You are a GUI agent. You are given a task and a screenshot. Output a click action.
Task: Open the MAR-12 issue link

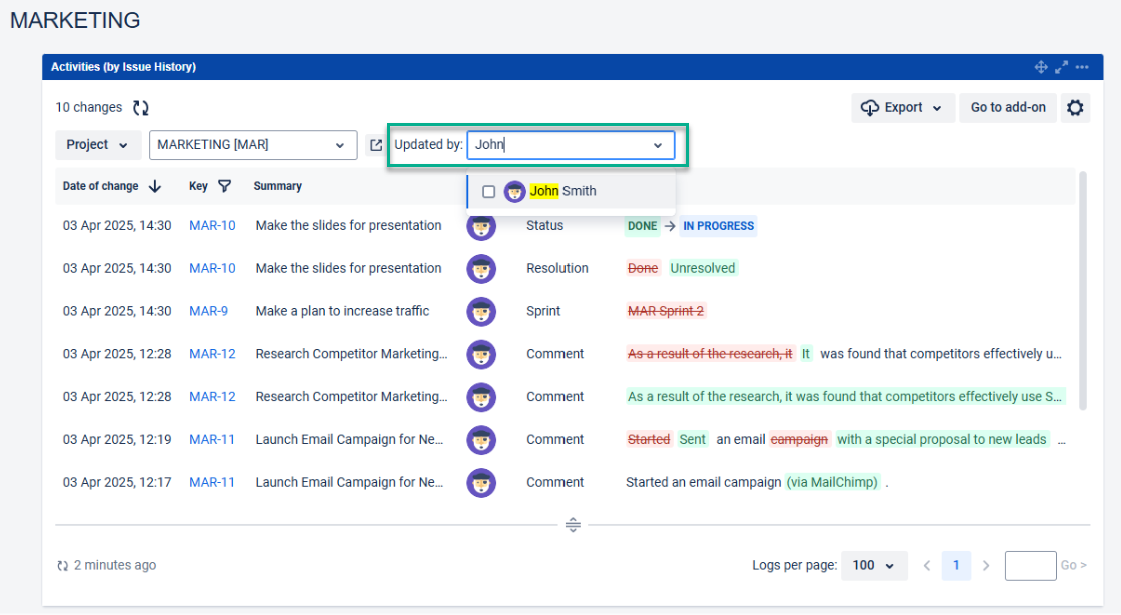tap(212, 354)
